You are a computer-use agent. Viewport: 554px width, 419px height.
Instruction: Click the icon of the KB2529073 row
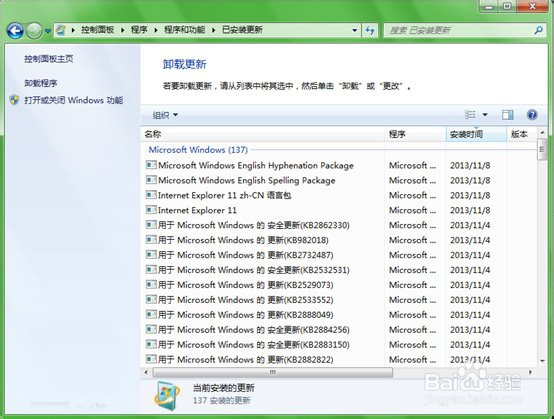point(151,284)
